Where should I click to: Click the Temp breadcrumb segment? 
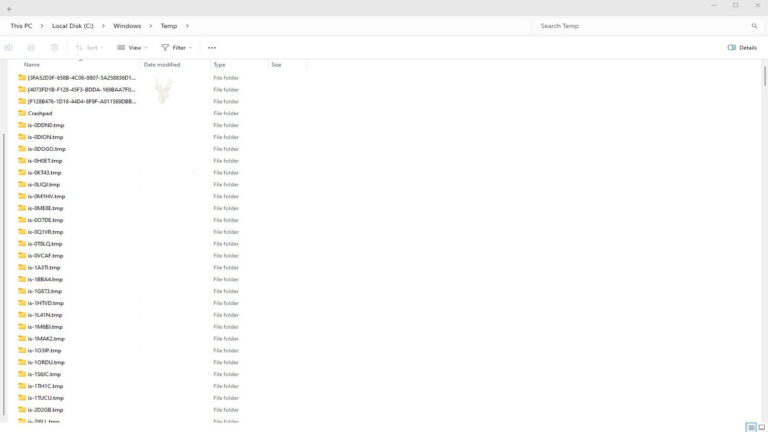tap(169, 26)
